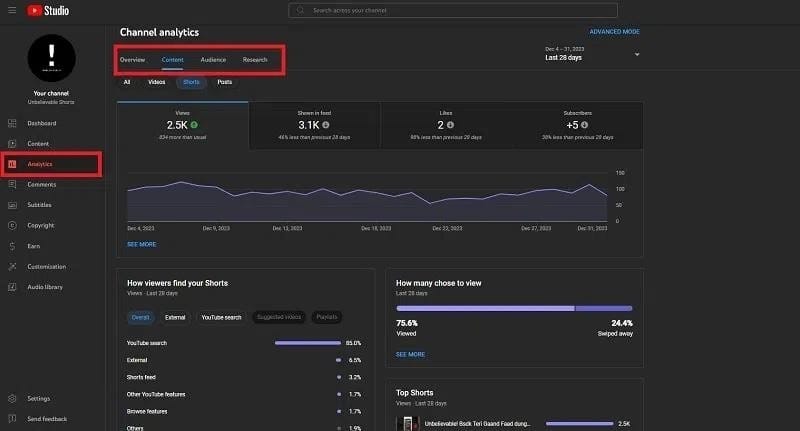Viewport: 800px width, 431px height.
Task: Click the Analytics bar chart icon
Action: coord(12,164)
